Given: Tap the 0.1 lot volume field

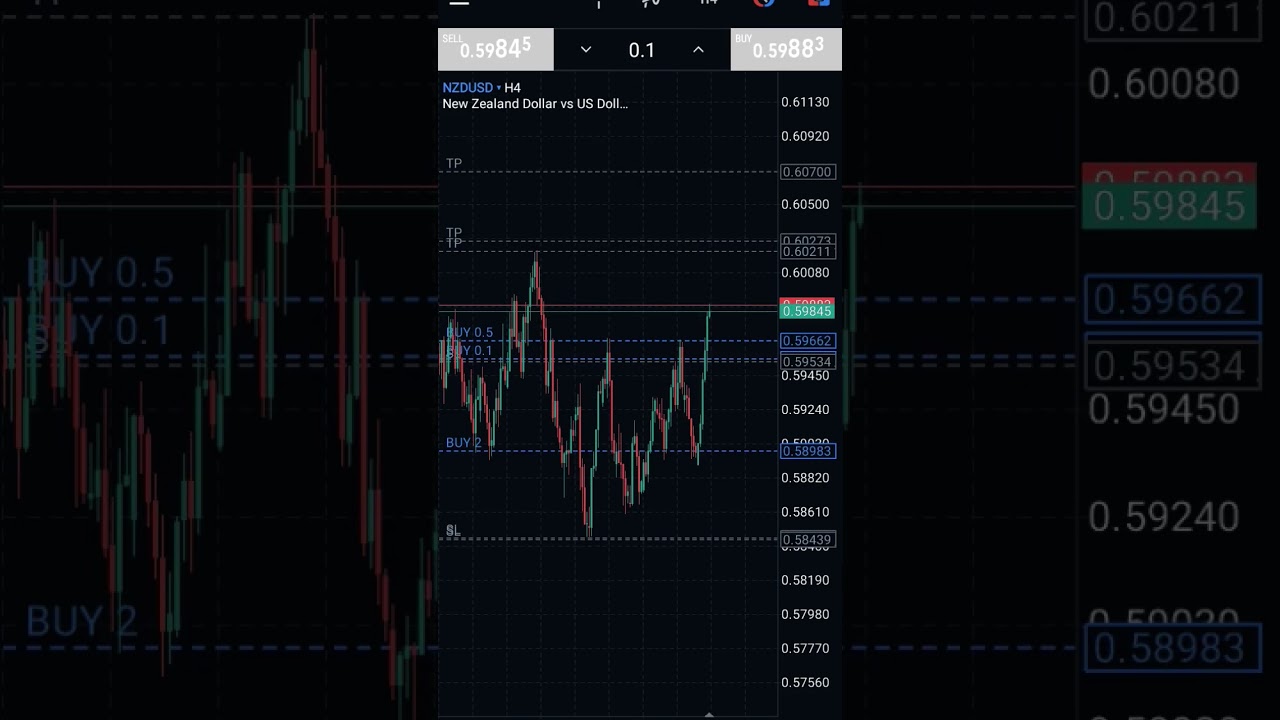Looking at the screenshot, I should [642, 50].
